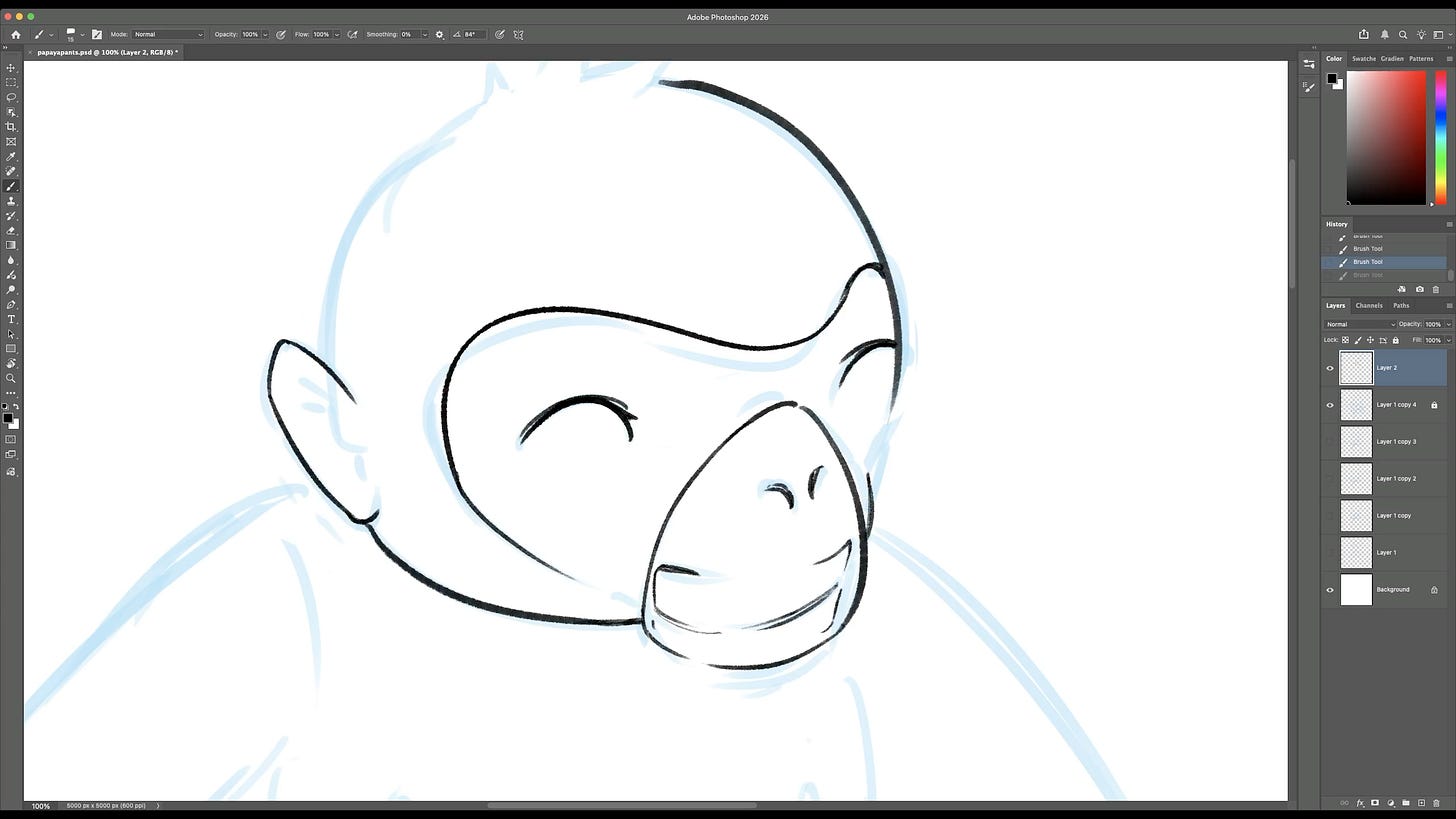Open the layer Fill dropdown arrow
This screenshot has height=819, width=1456.
pos(1448,340)
